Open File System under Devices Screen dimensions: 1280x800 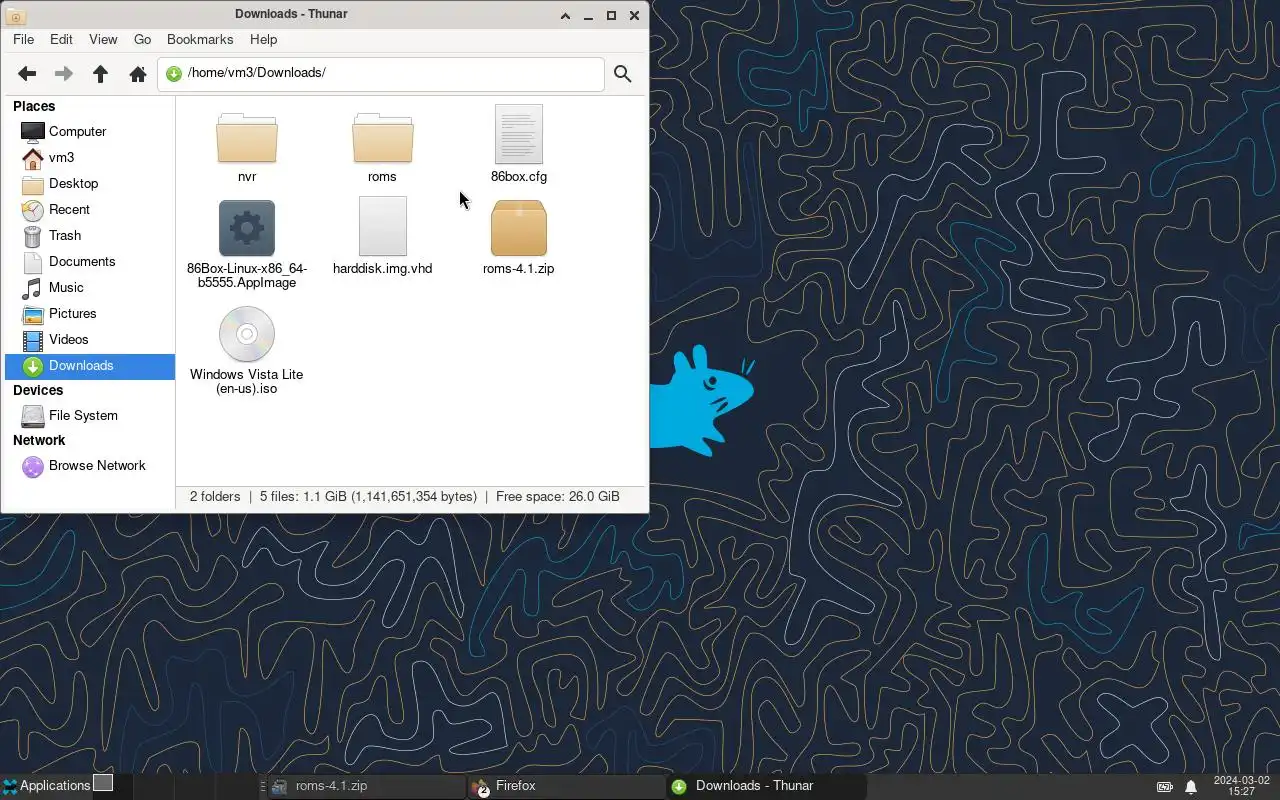point(90,415)
